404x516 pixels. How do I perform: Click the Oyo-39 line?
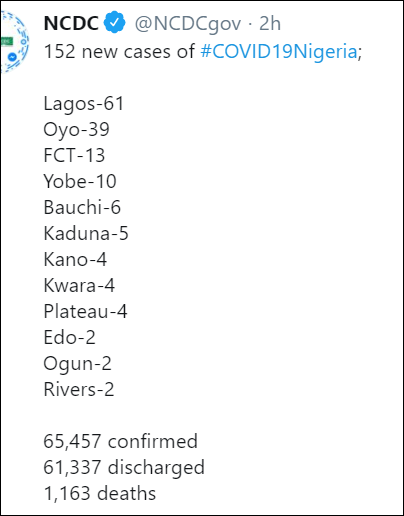coord(76,130)
